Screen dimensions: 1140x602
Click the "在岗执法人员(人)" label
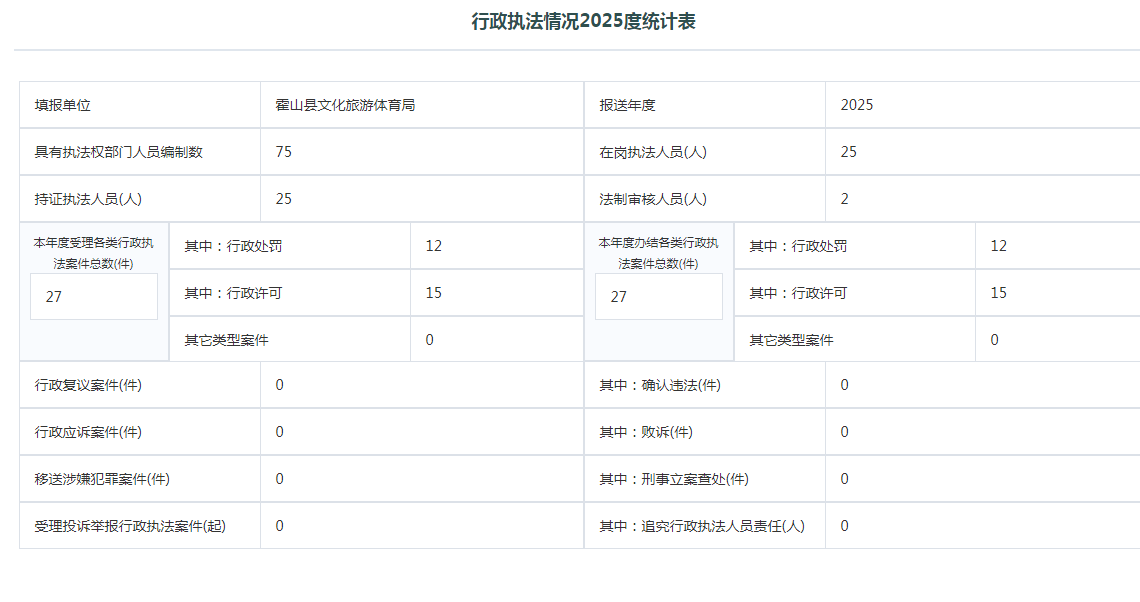coord(653,152)
